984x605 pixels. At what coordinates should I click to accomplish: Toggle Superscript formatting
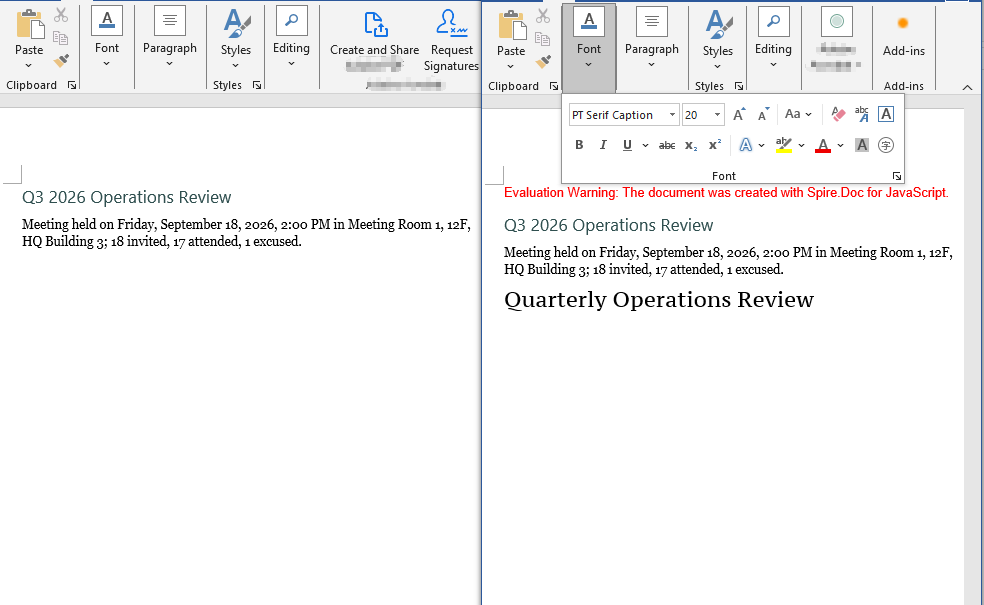(x=715, y=145)
